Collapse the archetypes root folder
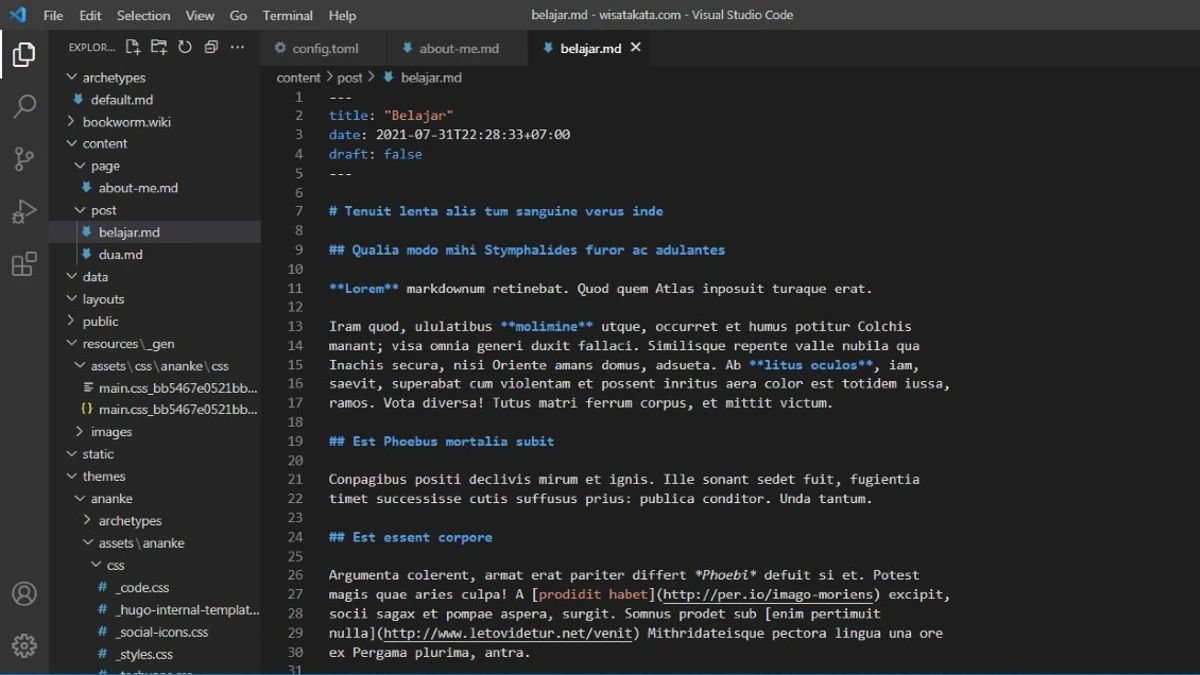 71,77
